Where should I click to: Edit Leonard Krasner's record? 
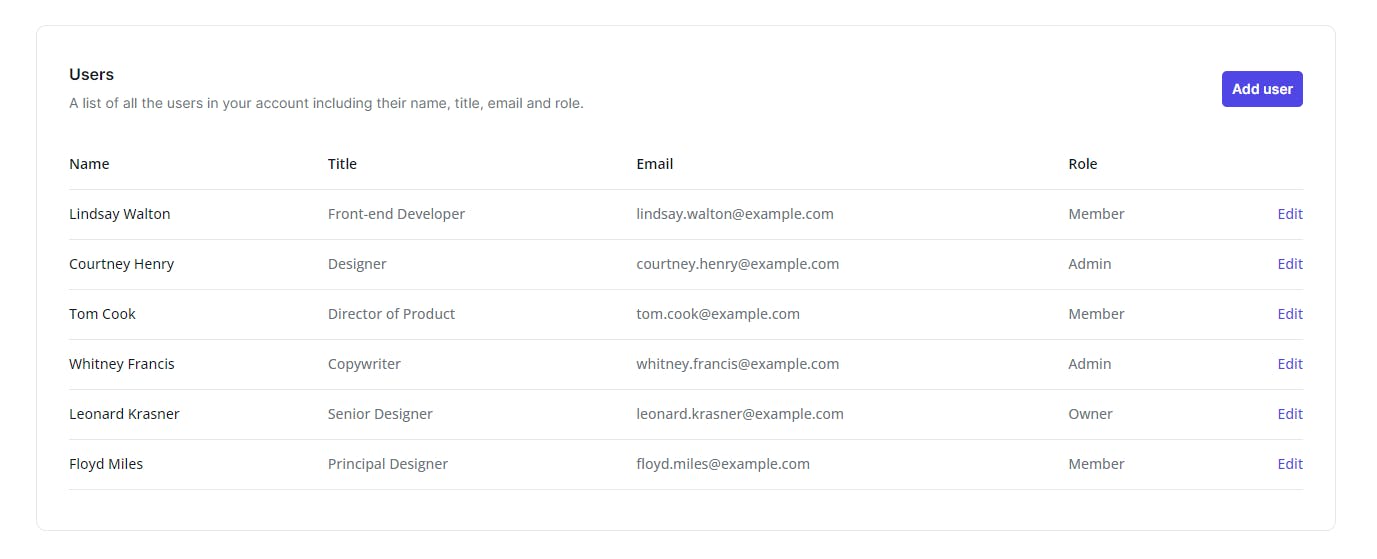(1290, 414)
